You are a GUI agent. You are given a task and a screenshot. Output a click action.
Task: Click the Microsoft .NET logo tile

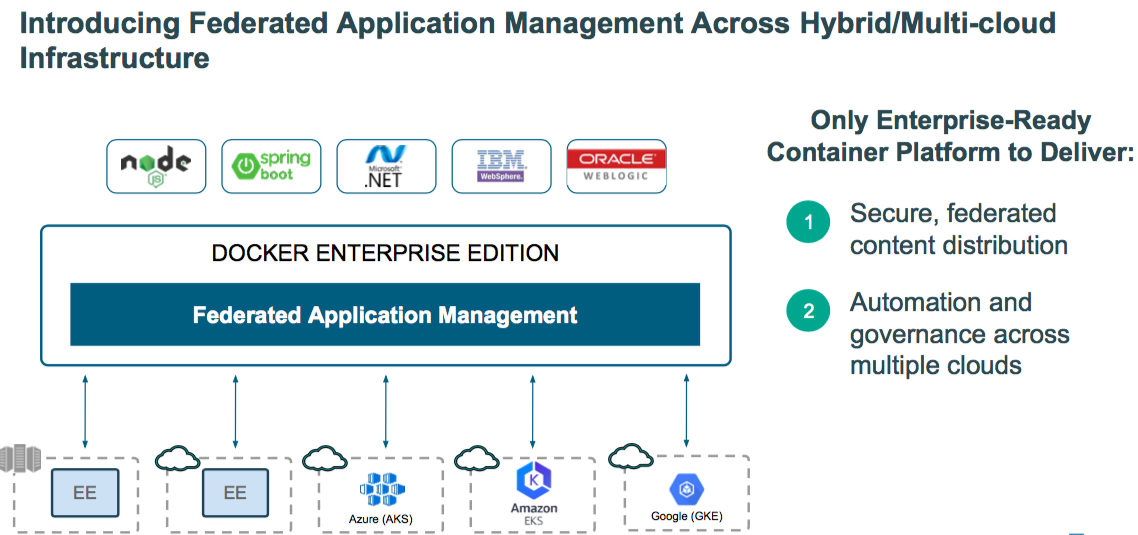point(386,166)
